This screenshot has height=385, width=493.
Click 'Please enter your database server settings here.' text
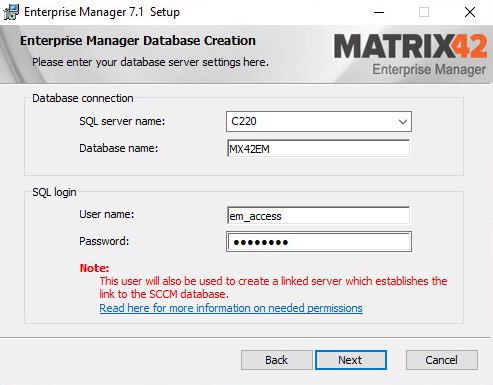click(150, 62)
